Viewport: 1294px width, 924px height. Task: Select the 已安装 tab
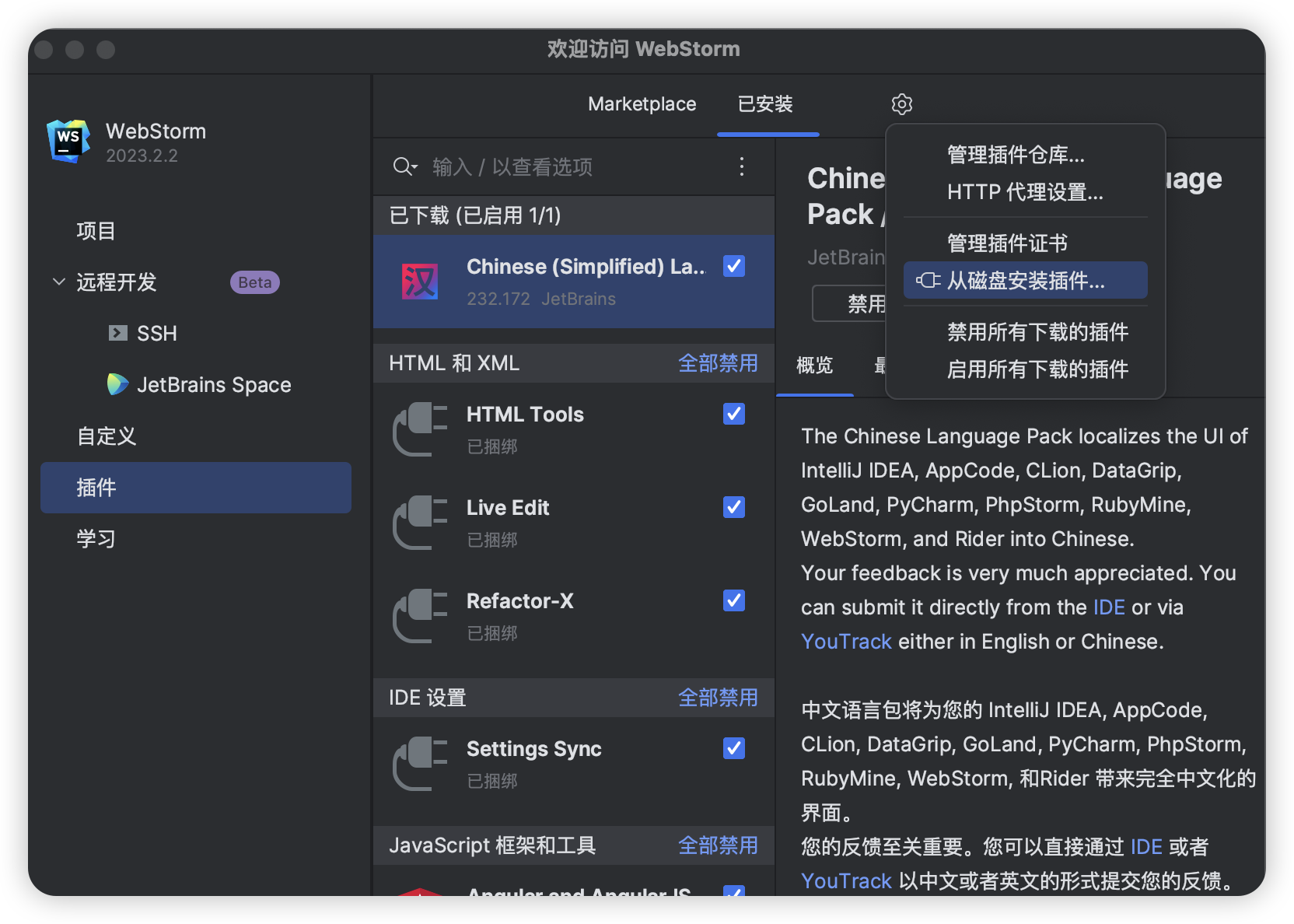coord(765,104)
